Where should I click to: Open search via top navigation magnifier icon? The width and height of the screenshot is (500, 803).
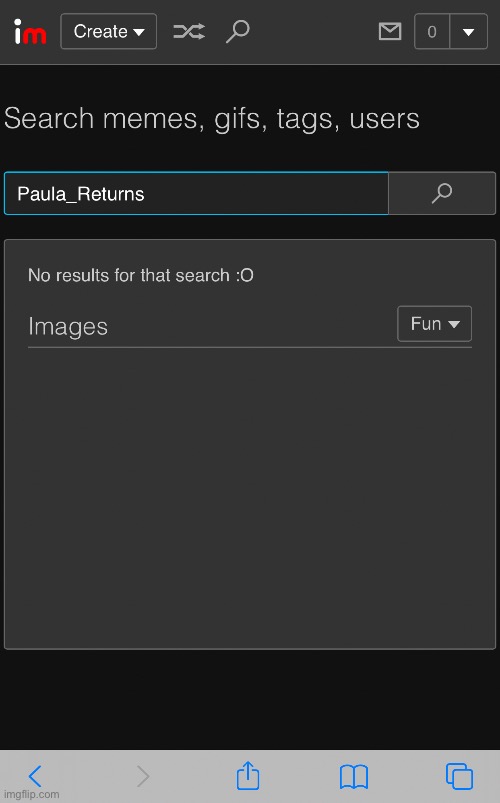[238, 32]
